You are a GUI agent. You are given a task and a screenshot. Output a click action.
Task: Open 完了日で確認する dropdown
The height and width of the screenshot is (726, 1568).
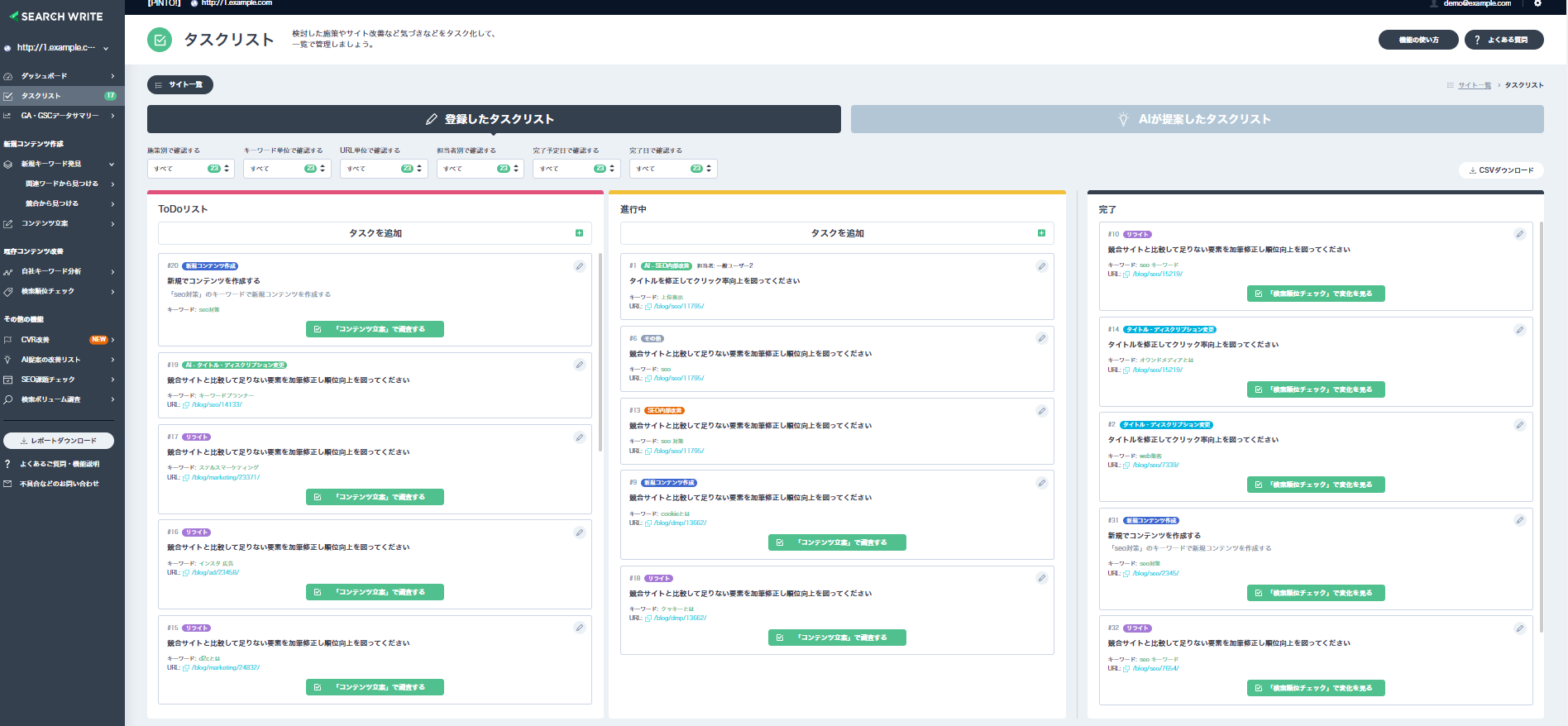coord(673,169)
